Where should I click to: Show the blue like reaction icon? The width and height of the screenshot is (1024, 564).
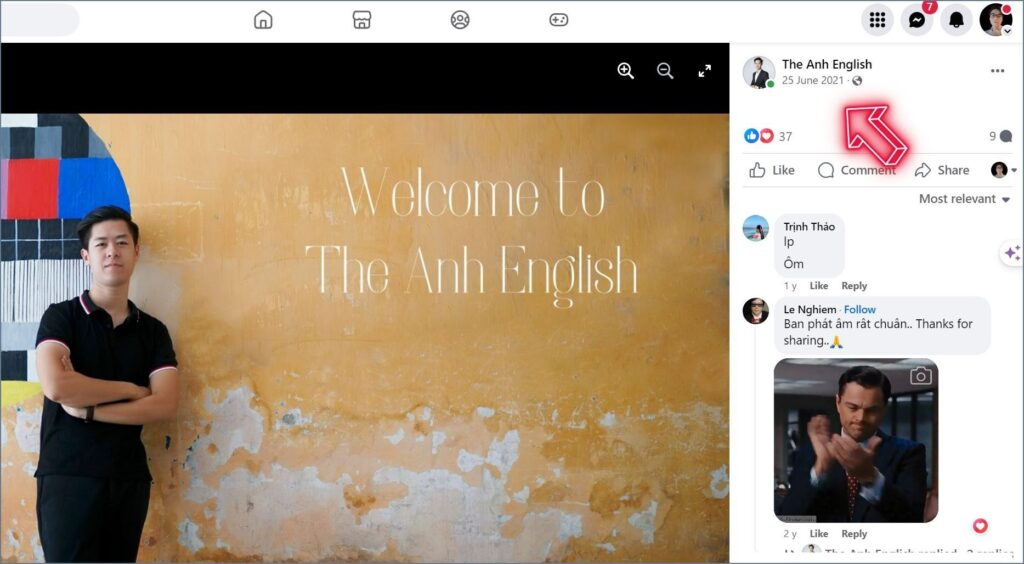point(752,136)
